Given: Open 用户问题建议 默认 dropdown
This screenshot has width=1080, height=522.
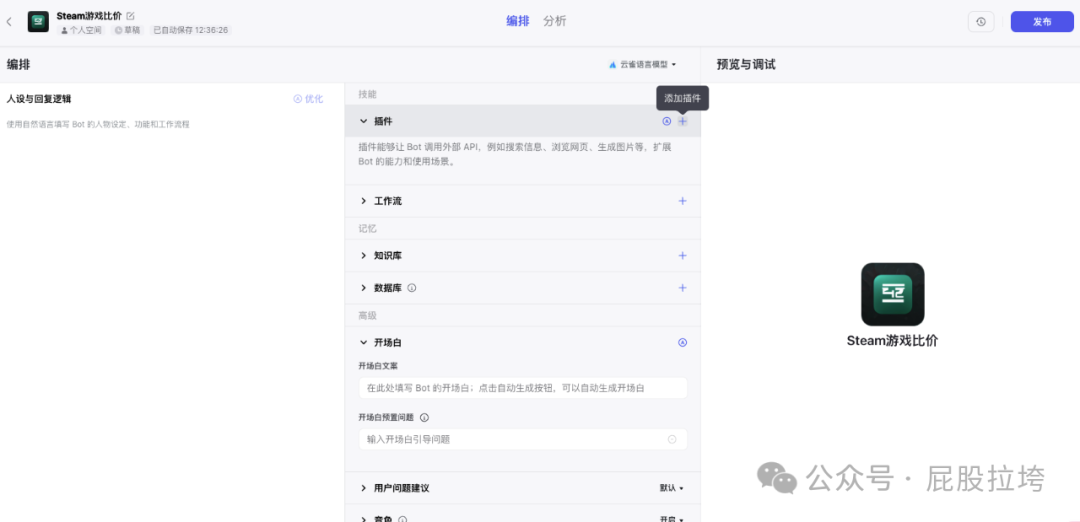Looking at the screenshot, I should (x=672, y=488).
